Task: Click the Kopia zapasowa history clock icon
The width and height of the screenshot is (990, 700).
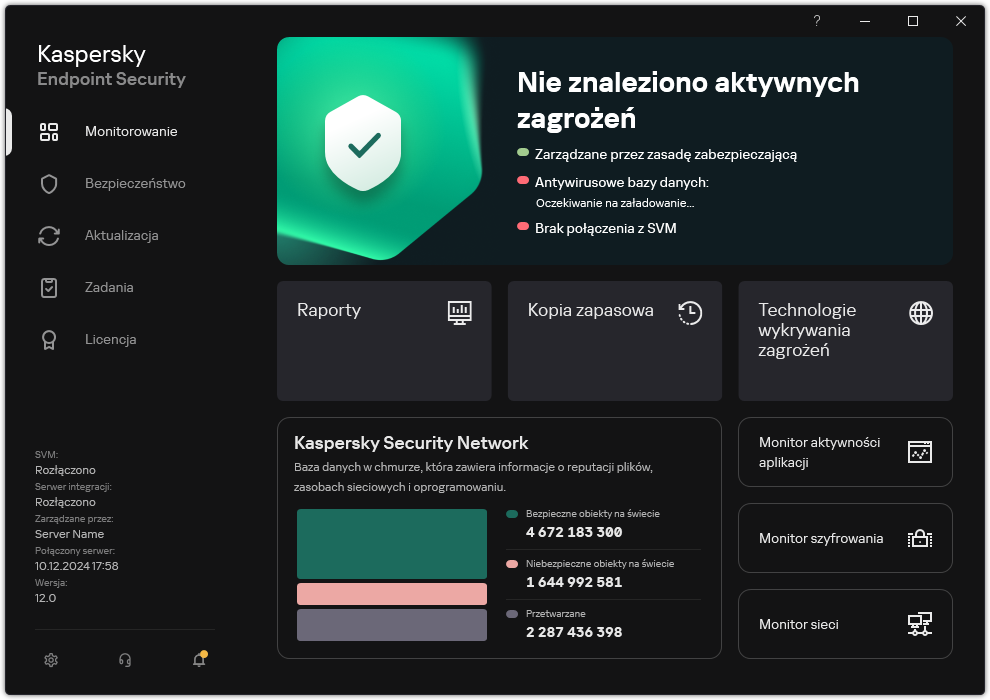Action: click(x=689, y=313)
